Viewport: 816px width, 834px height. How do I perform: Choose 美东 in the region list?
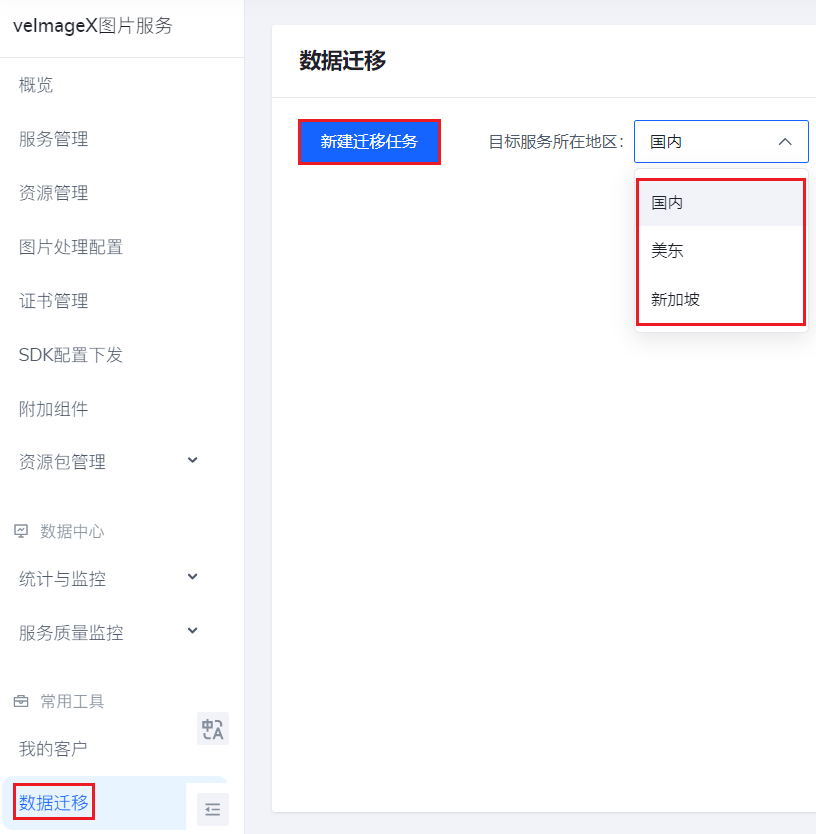(x=667, y=251)
